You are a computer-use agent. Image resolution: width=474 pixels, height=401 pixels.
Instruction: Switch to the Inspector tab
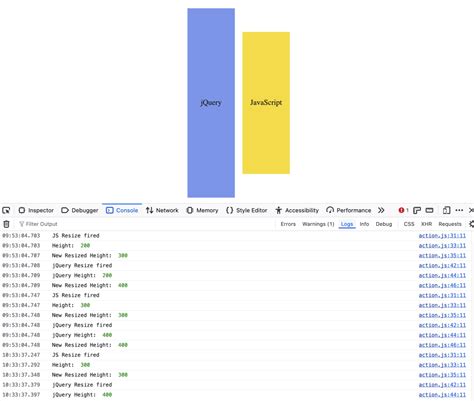[x=36, y=210]
